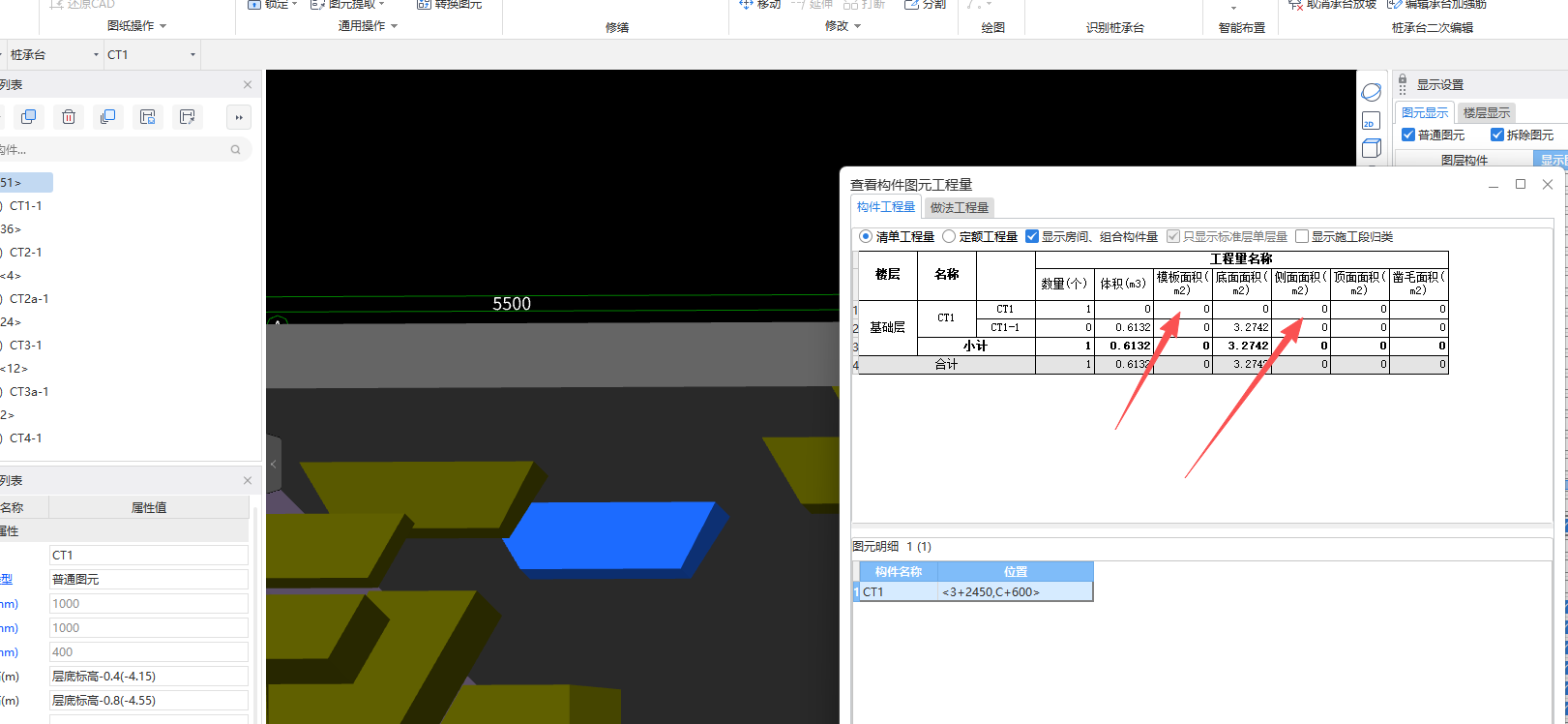Select CT2a-1 in component tree

(29, 299)
